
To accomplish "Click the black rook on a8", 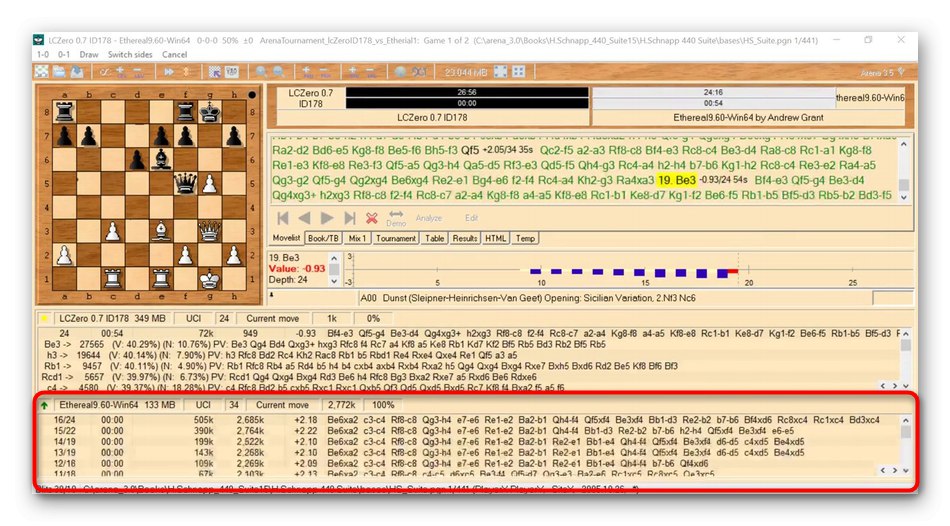I will 65,112.
